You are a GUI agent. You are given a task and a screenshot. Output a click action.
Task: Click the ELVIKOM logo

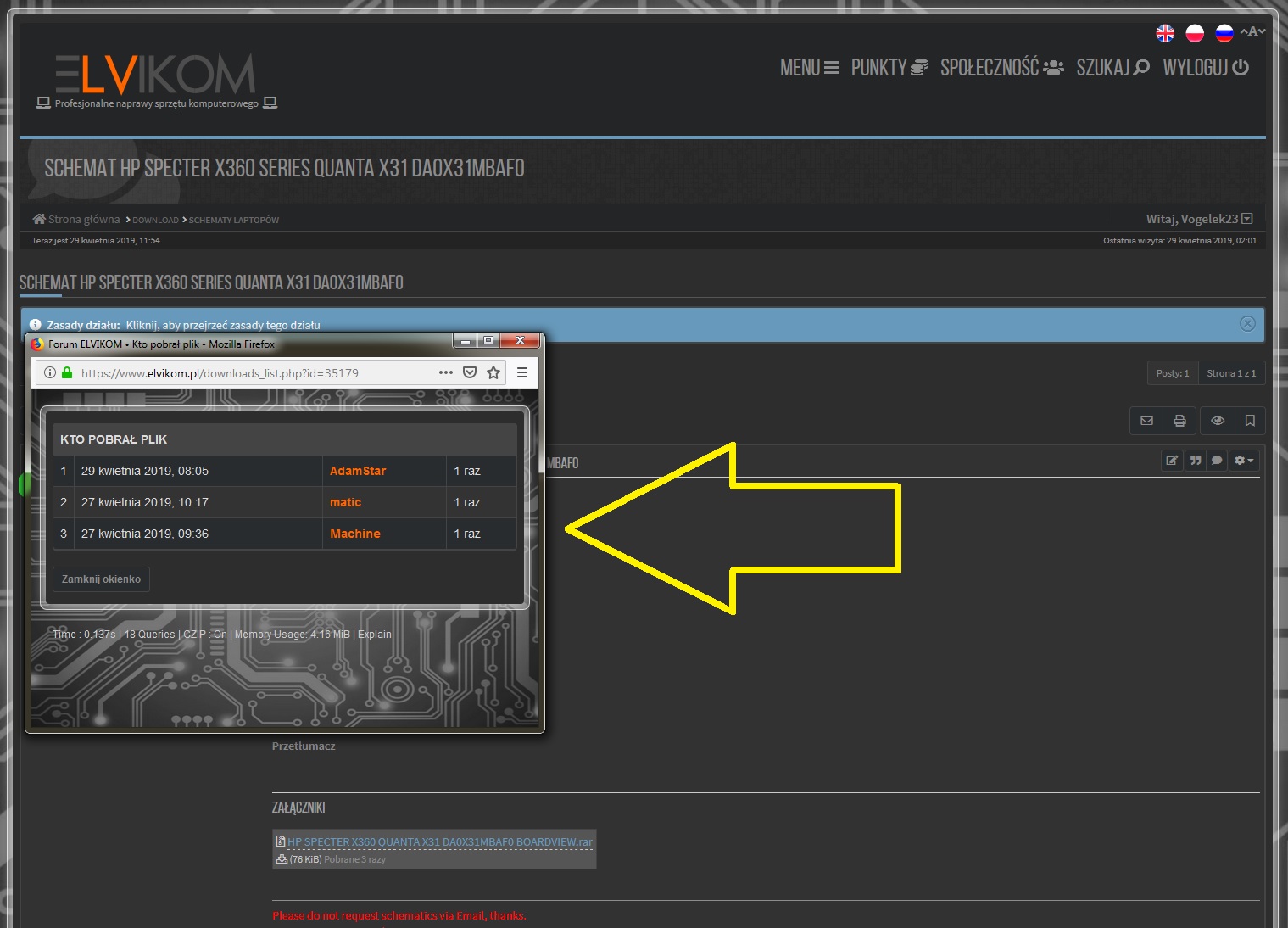click(155, 75)
